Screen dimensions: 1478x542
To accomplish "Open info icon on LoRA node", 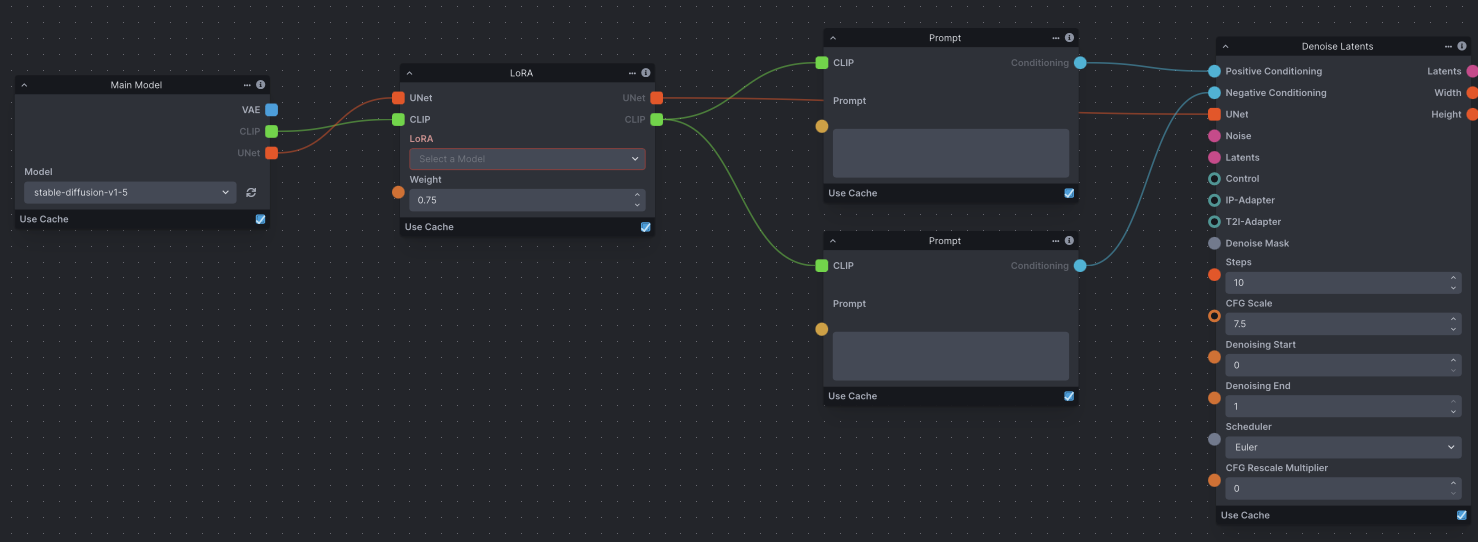I will pyautogui.click(x=646, y=73).
